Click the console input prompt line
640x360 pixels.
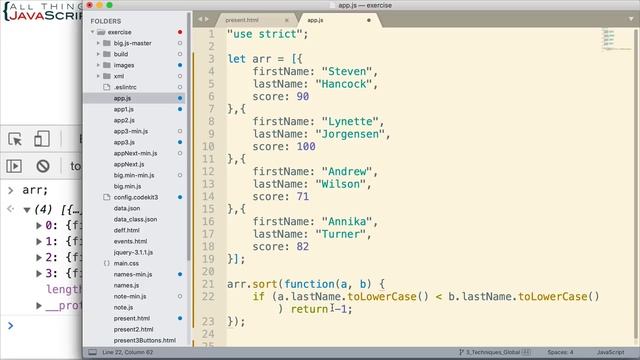[x=41, y=326]
